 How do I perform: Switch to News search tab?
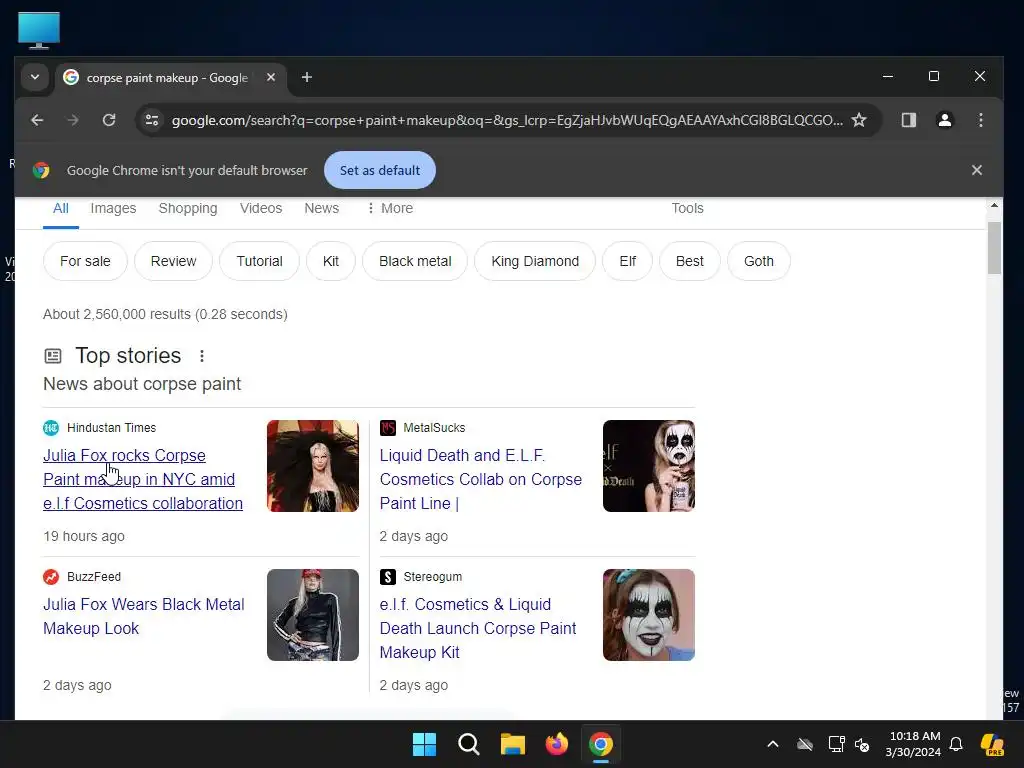[321, 208]
